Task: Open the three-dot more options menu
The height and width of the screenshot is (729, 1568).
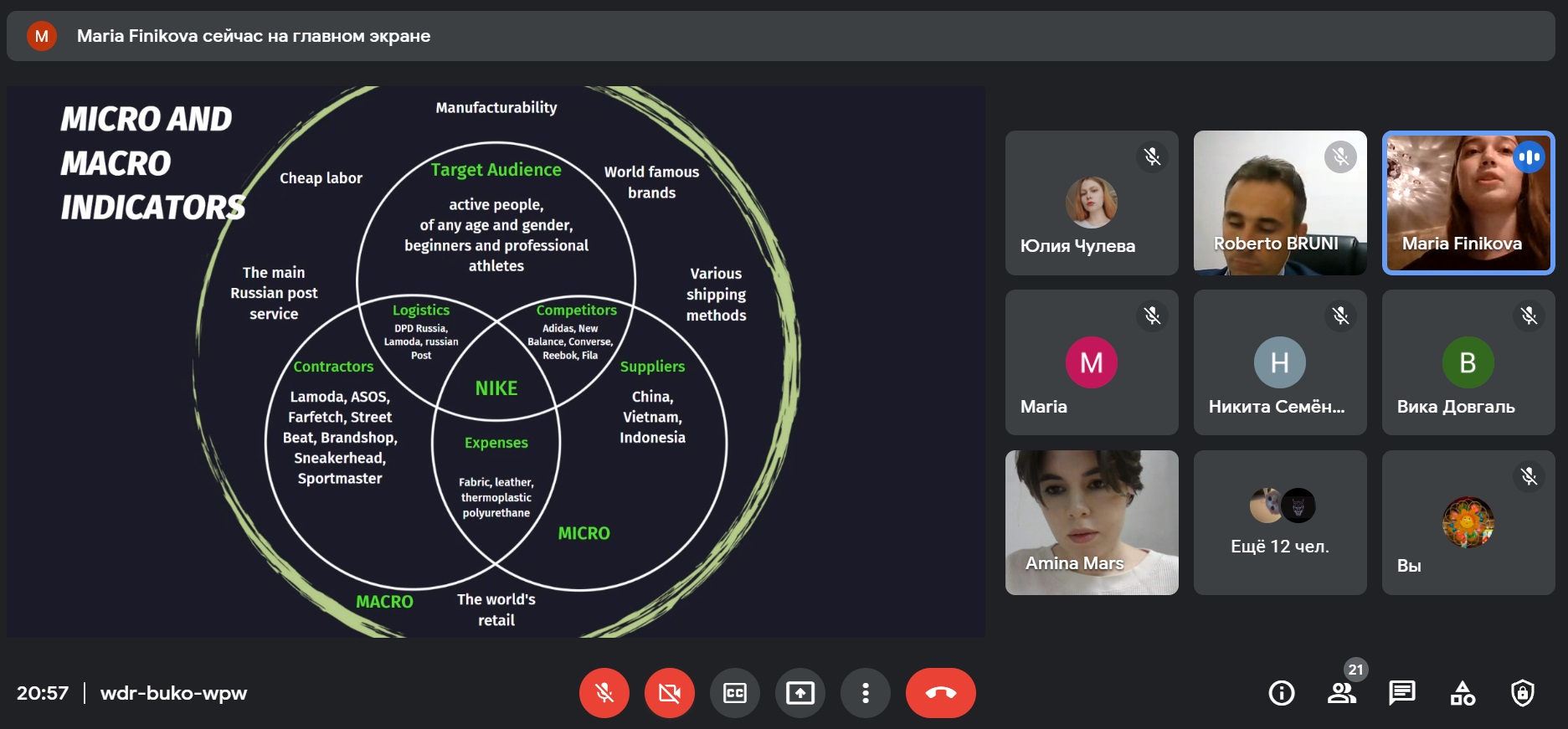Action: coord(865,693)
